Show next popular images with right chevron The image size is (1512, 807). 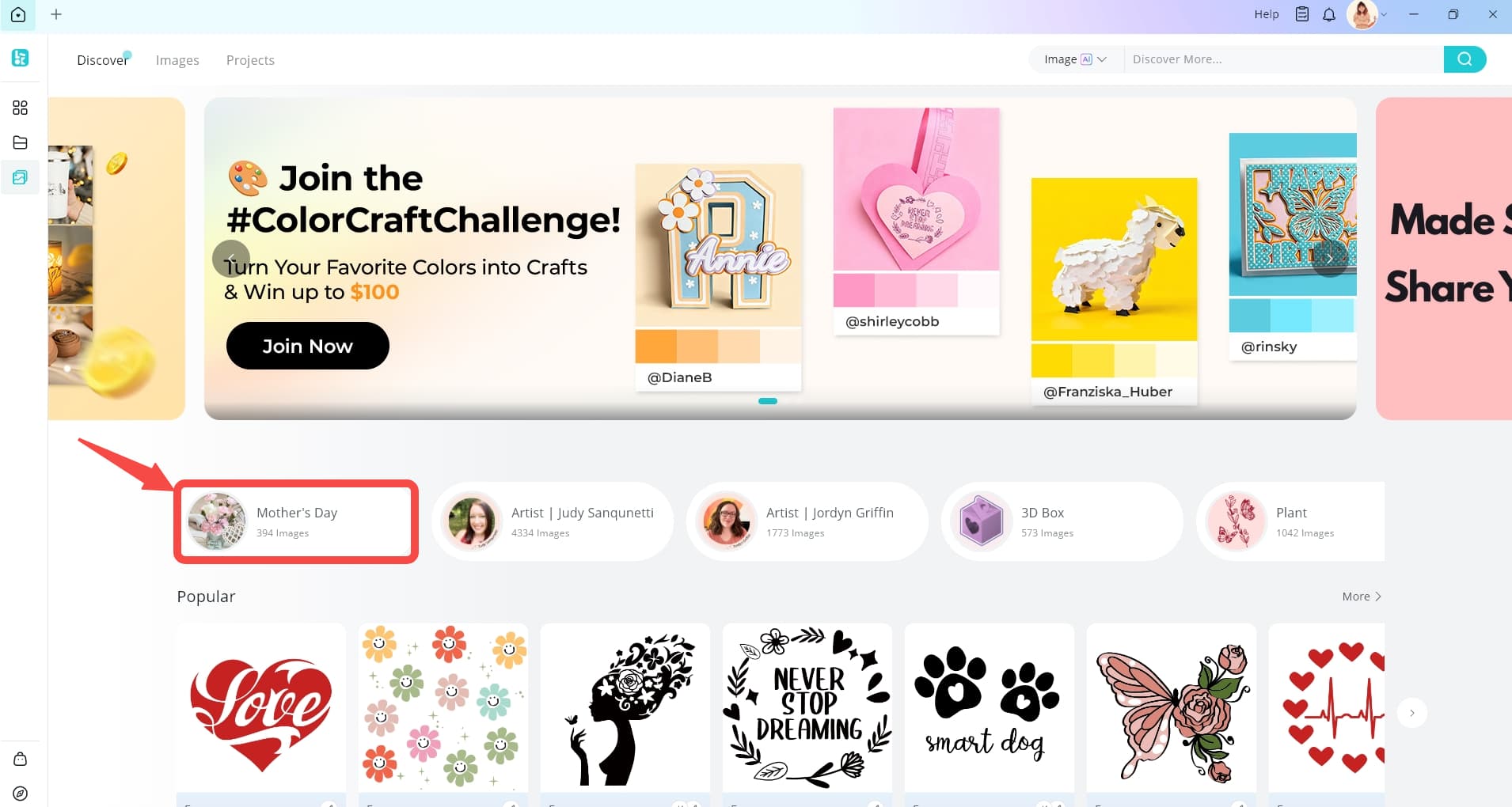point(1411,713)
